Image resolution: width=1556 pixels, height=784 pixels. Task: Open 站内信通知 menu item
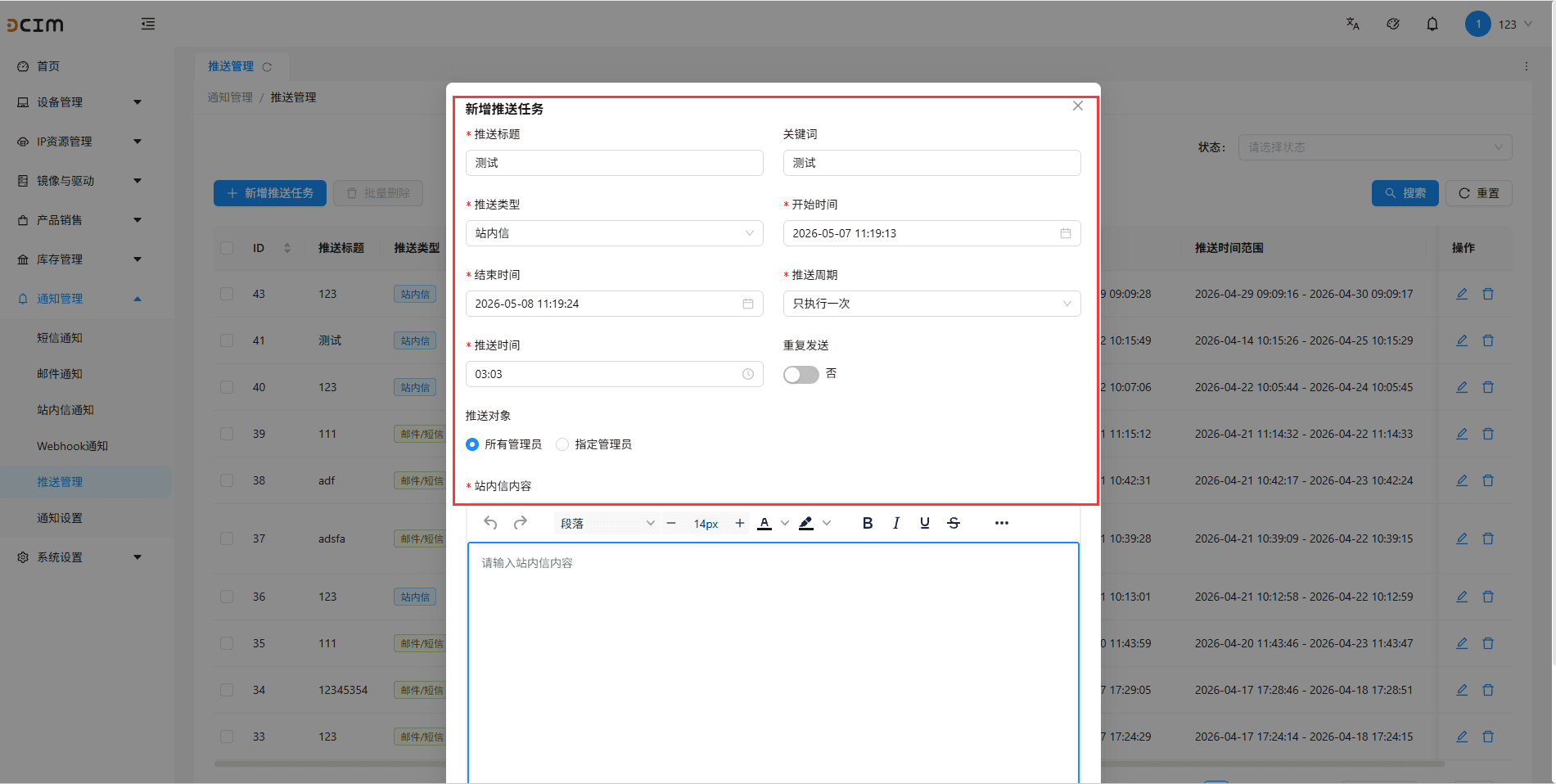click(x=65, y=410)
